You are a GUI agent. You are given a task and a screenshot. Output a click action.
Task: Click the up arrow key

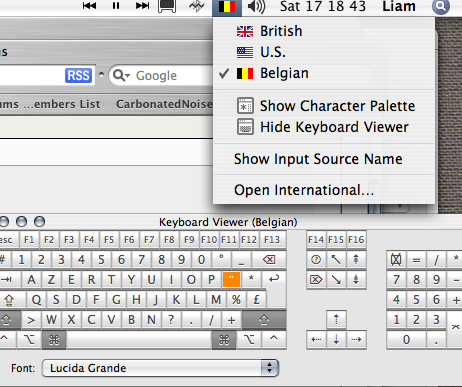[336, 319]
